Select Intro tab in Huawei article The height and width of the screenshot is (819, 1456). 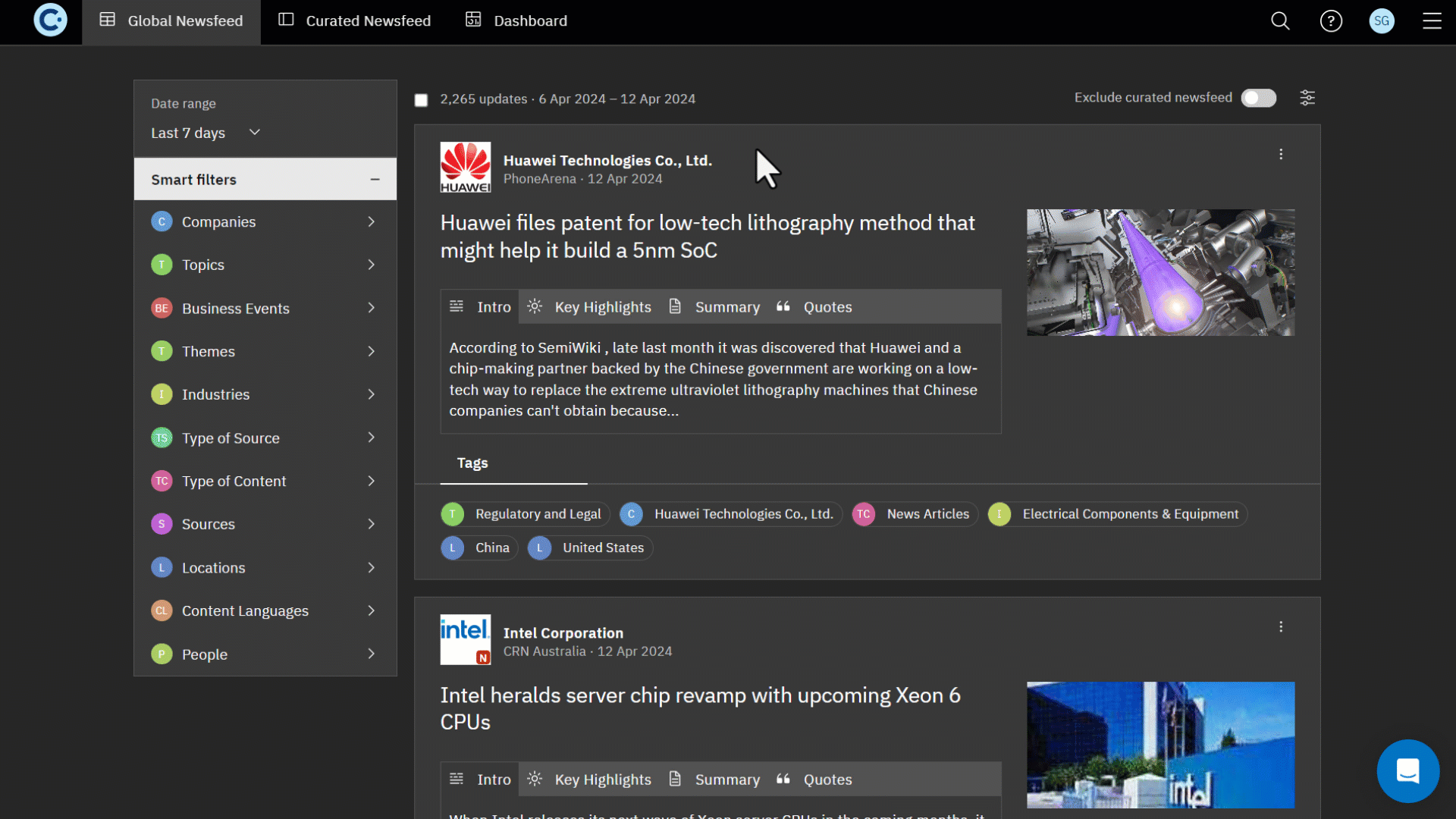pos(480,306)
